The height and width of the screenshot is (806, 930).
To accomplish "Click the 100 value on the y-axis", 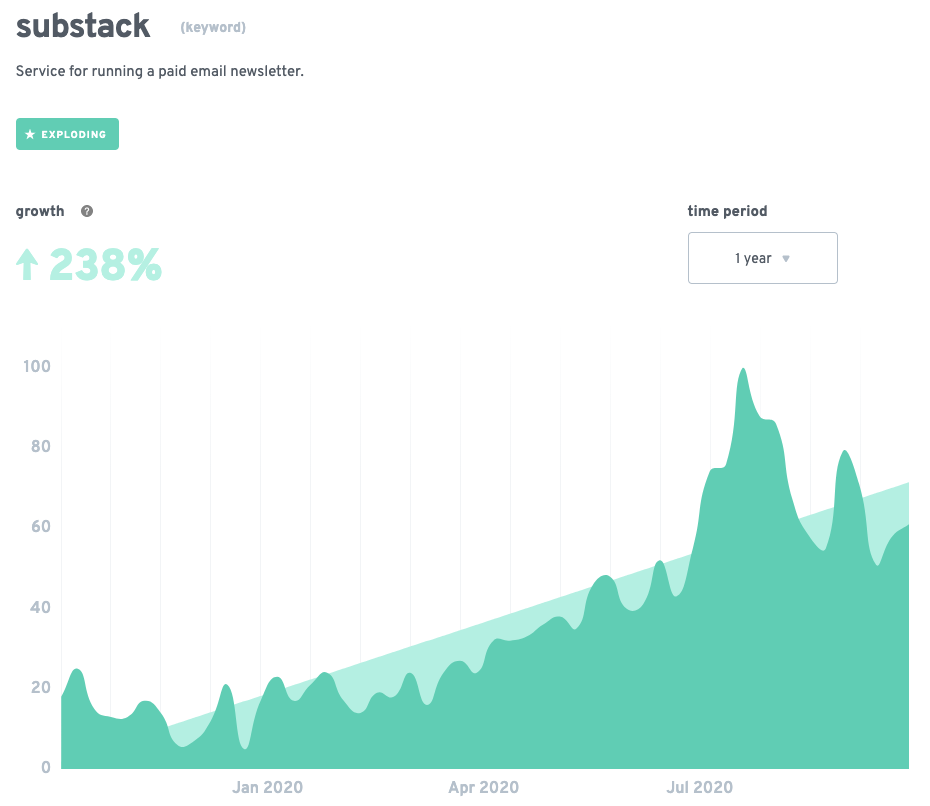I will pos(36,366).
